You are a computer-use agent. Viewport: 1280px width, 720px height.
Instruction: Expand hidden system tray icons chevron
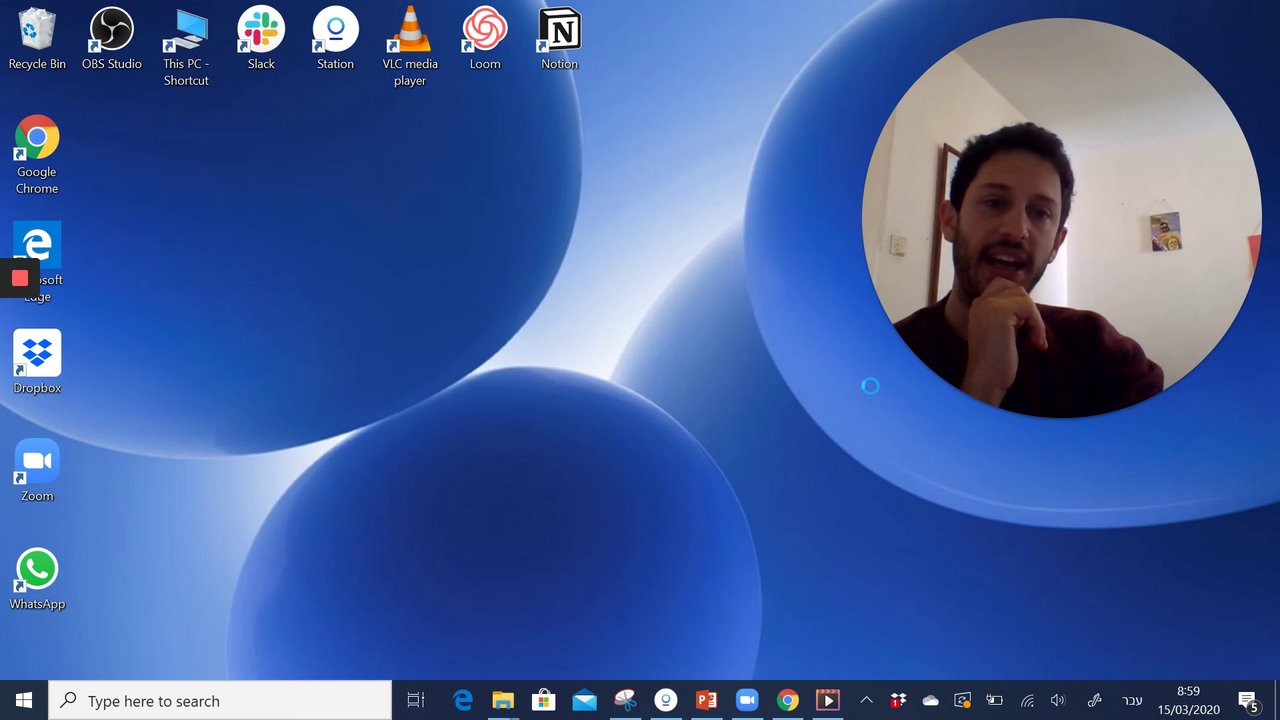pos(866,701)
